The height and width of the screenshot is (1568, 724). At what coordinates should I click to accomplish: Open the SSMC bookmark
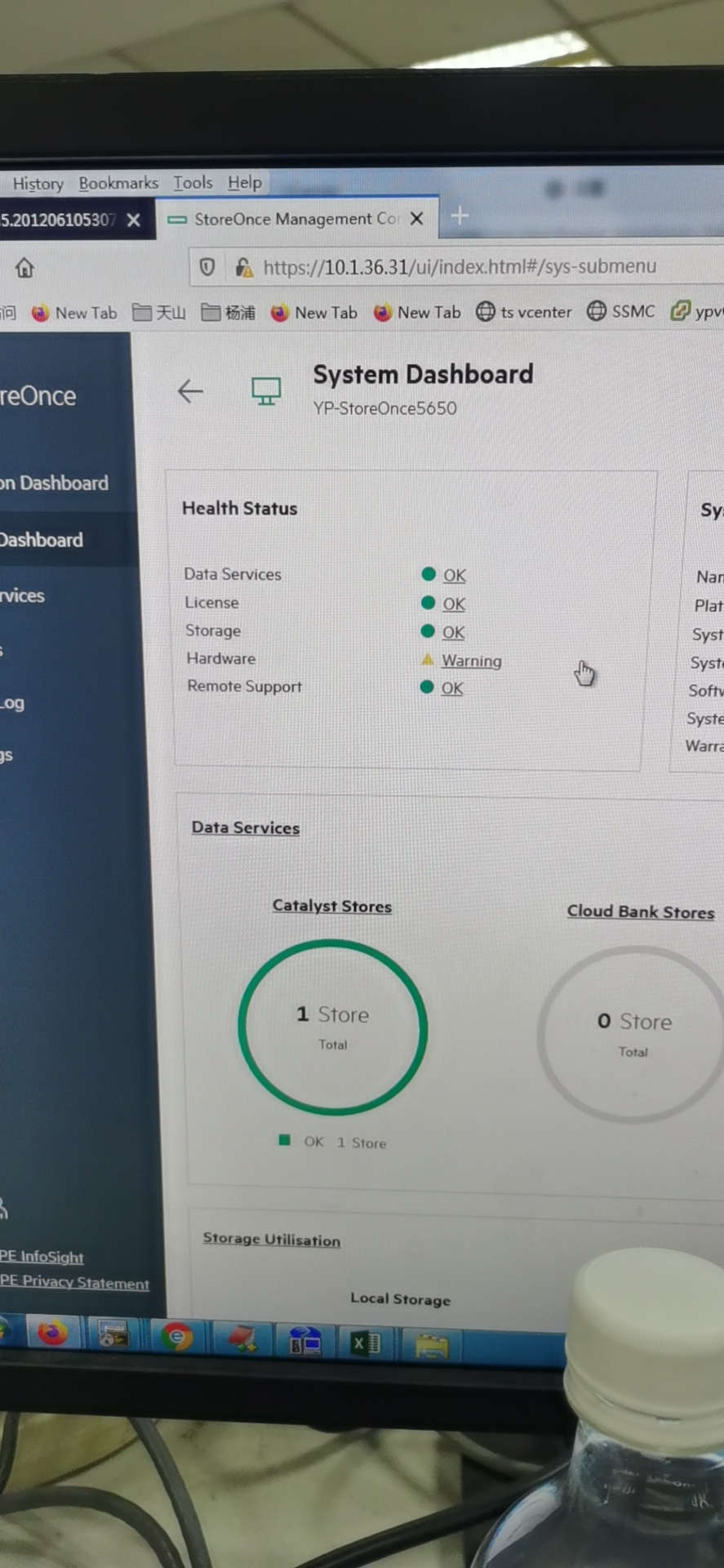621,311
